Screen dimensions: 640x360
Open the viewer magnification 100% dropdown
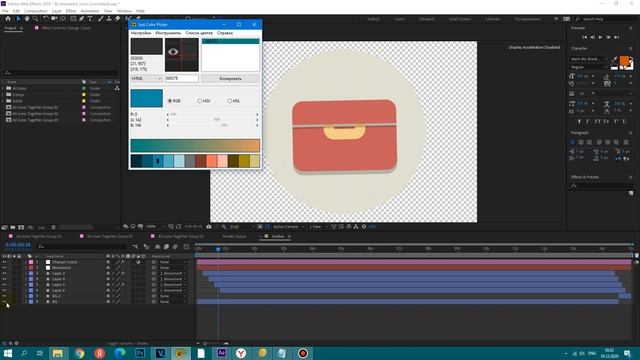click(155, 227)
